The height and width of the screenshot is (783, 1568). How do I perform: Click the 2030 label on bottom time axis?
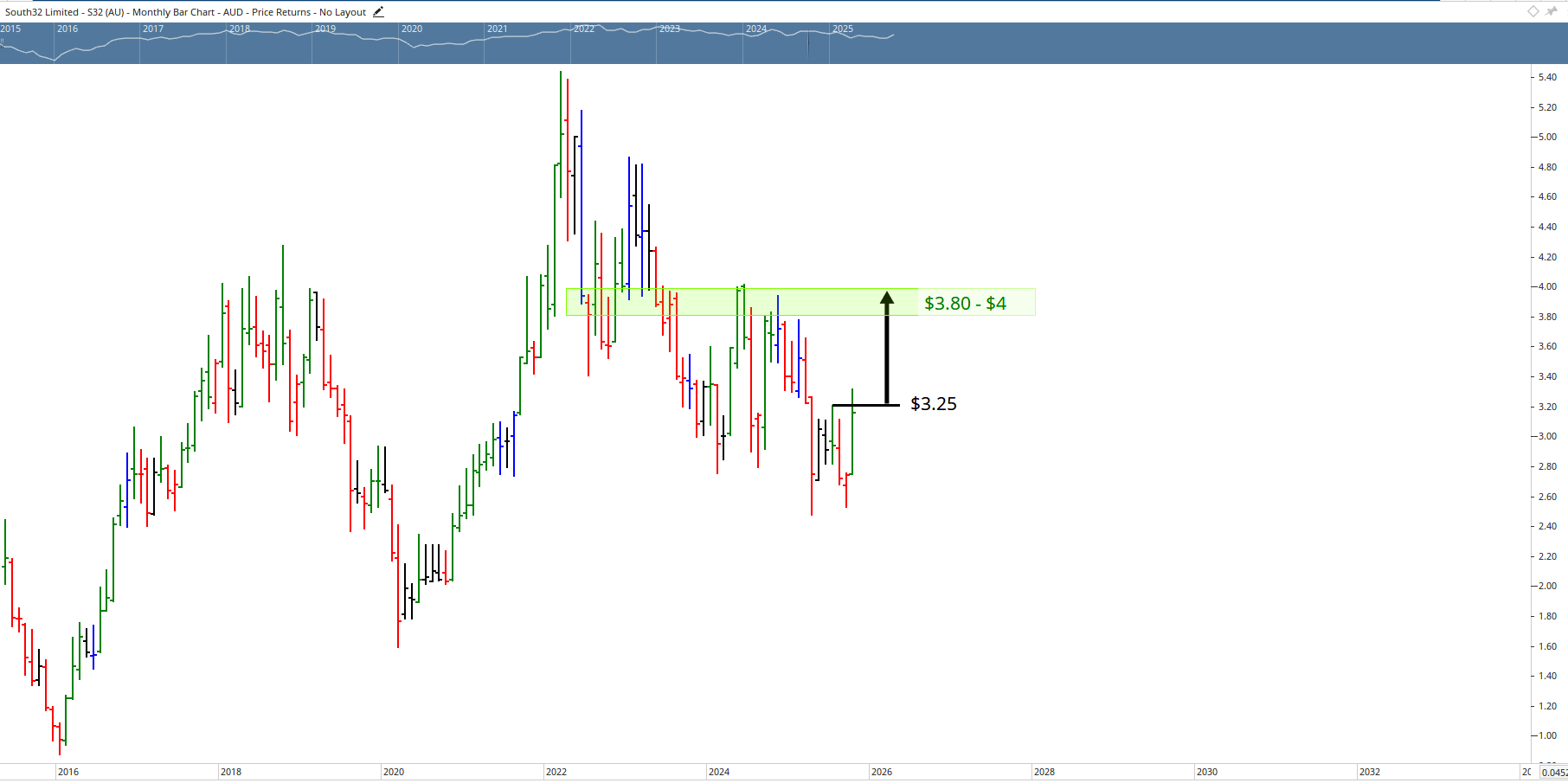coord(1206,772)
